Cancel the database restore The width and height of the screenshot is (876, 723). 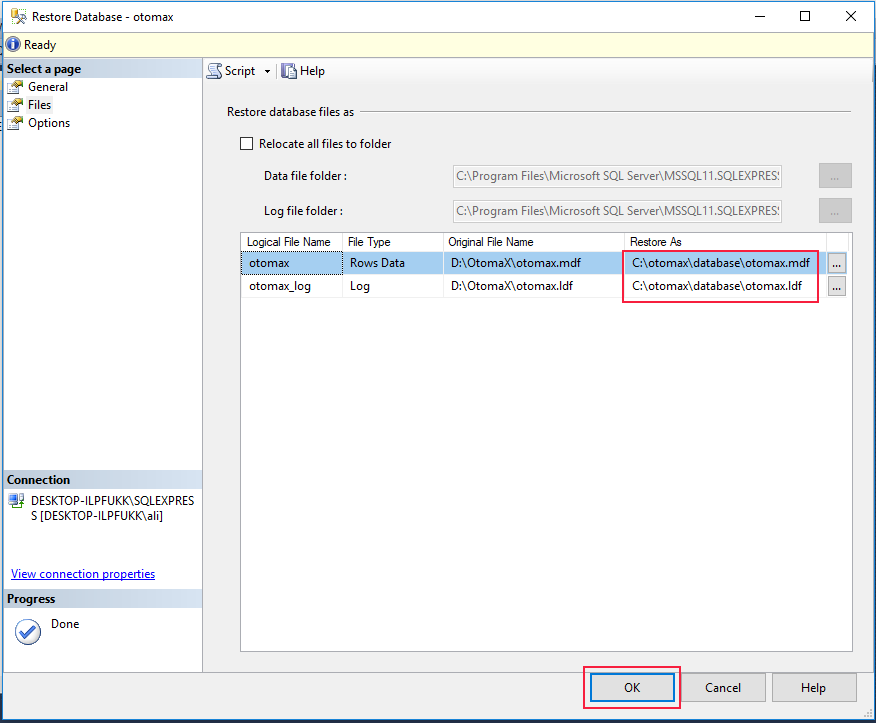point(723,687)
